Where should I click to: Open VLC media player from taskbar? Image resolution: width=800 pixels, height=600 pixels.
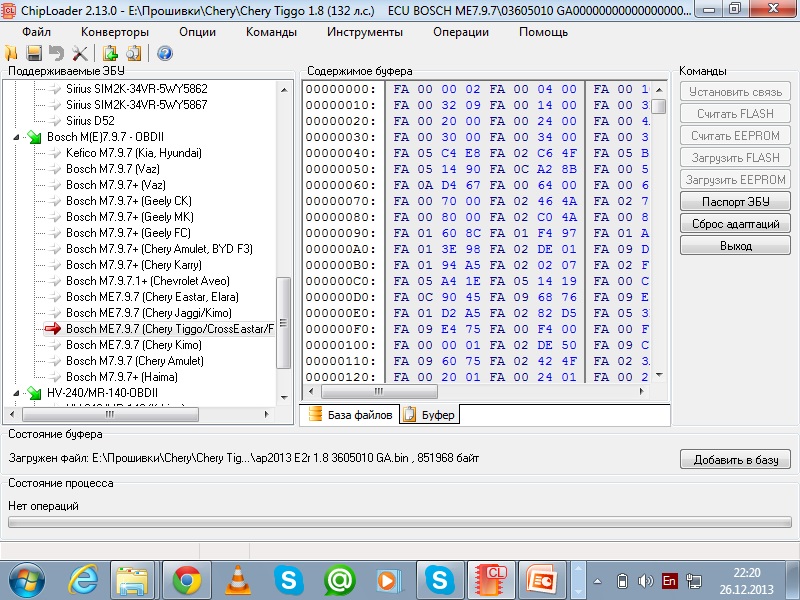pos(237,579)
